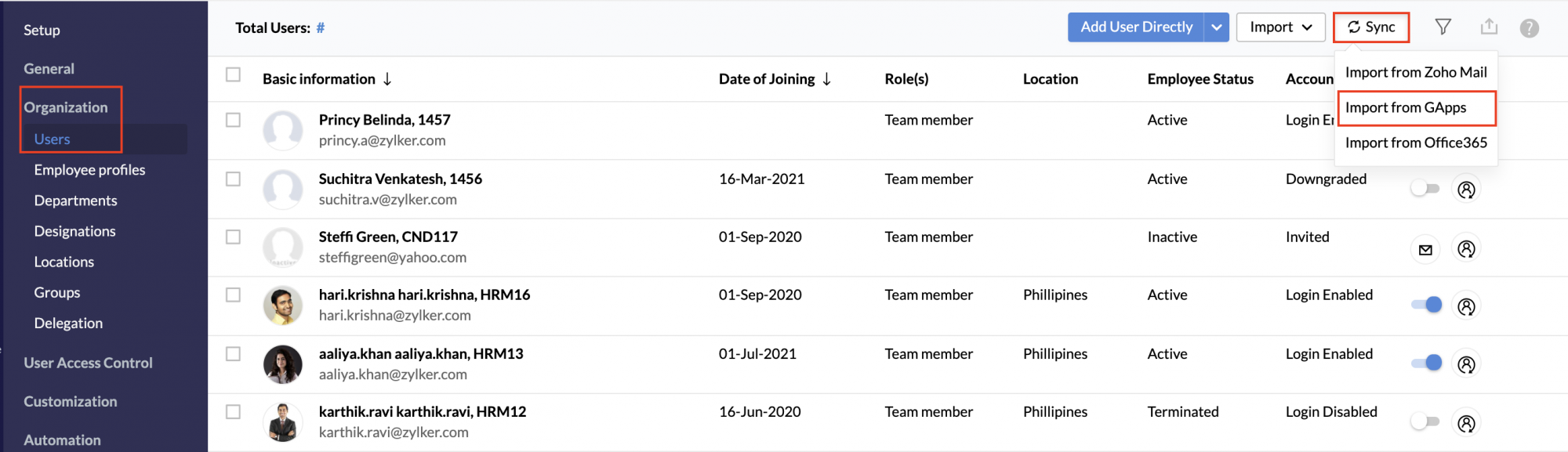Choose Import from Office365 option

(1416, 143)
